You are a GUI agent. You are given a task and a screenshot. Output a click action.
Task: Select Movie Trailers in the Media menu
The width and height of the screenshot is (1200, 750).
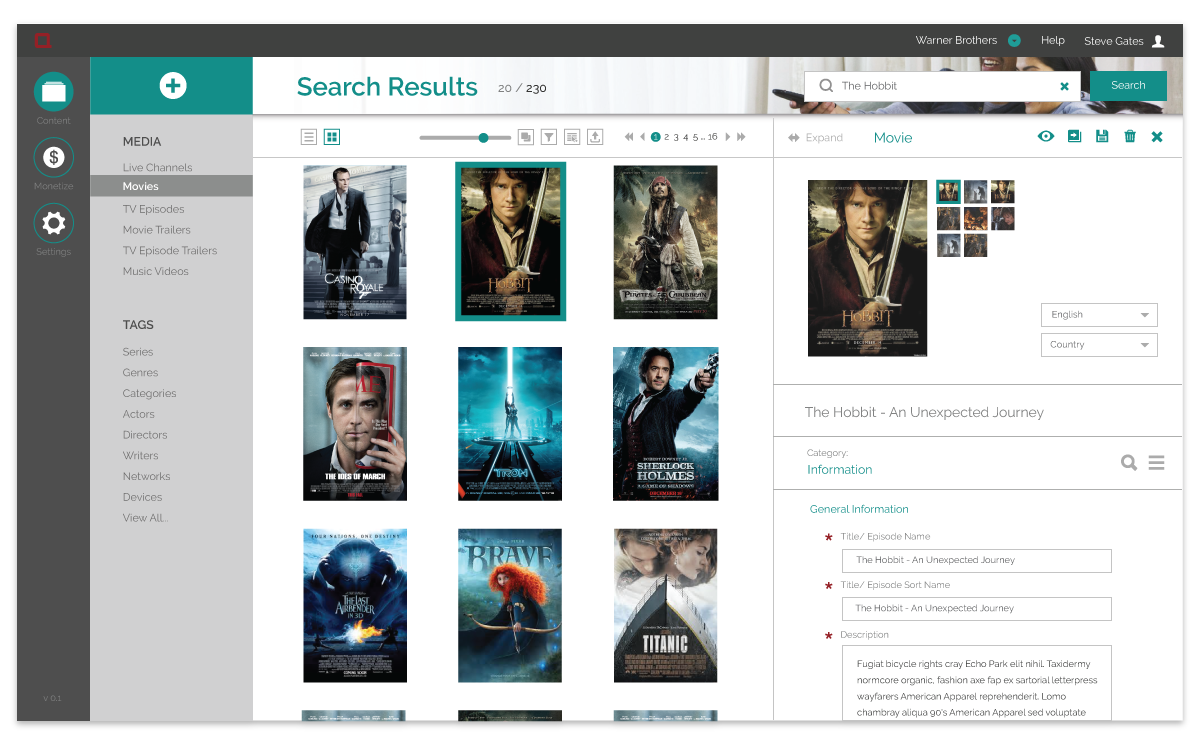[x=156, y=230]
